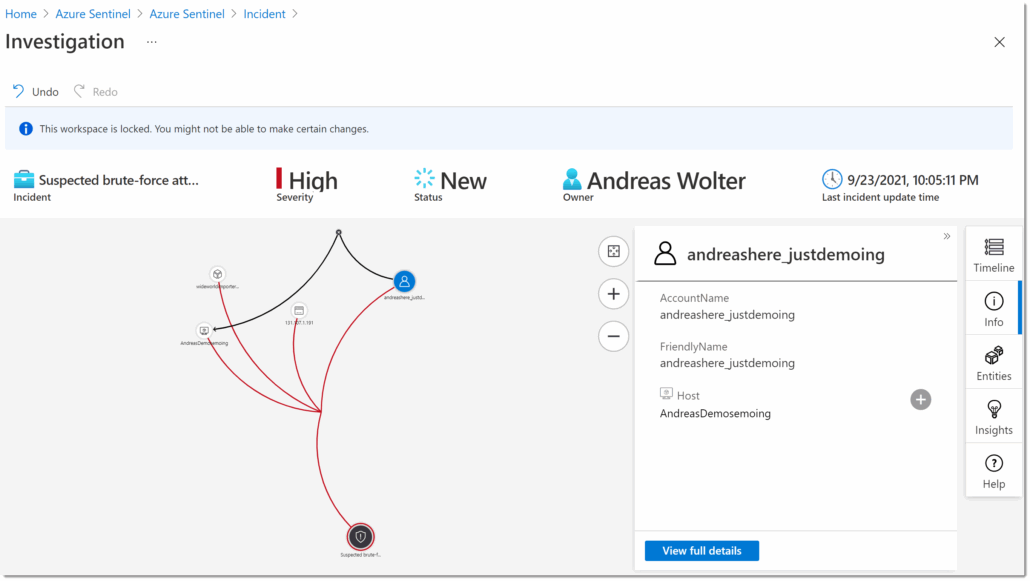Image resolution: width=1030 pixels, height=581 pixels.
Task: Click the wideworldimporters node in graph
Action: 217,274
